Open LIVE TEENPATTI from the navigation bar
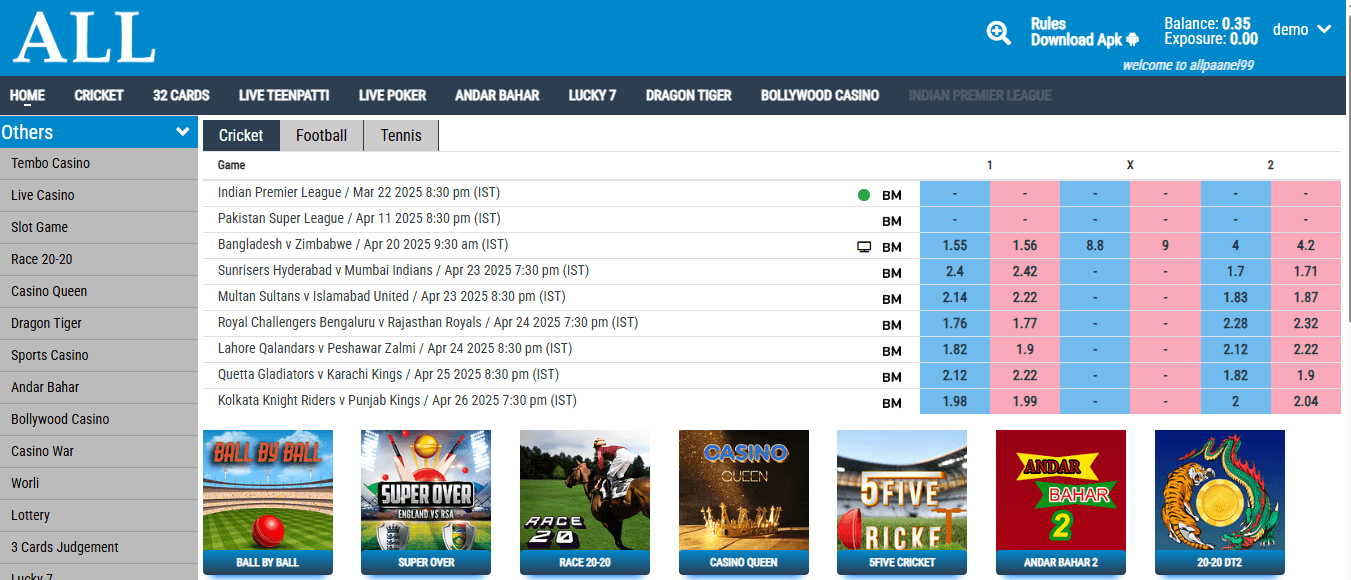Image resolution: width=1351 pixels, height=580 pixels. [x=283, y=95]
